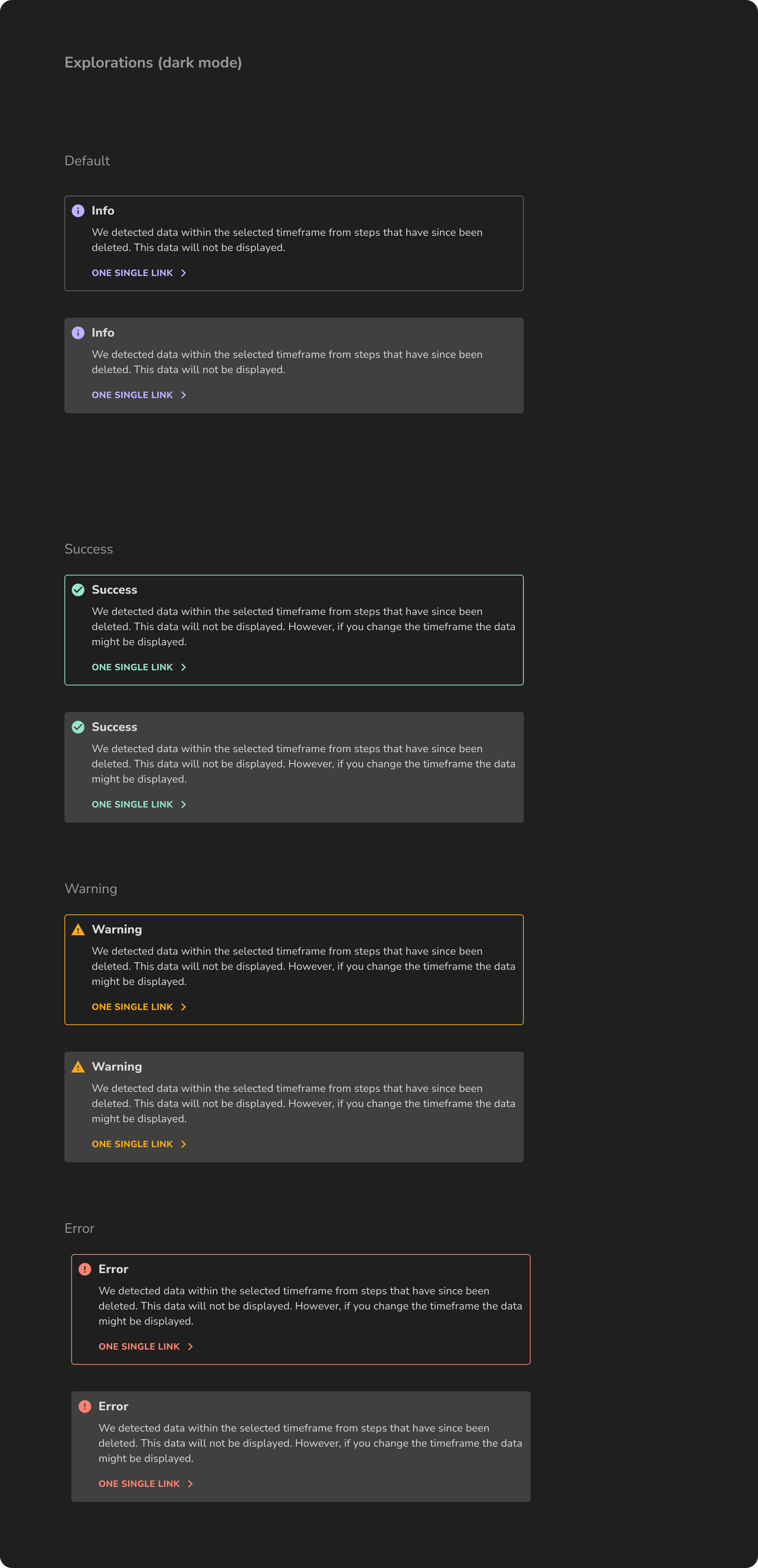Click the purple info icon in filled Info alert
Viewport: 758px width, 1568px height.
[78, 333]
